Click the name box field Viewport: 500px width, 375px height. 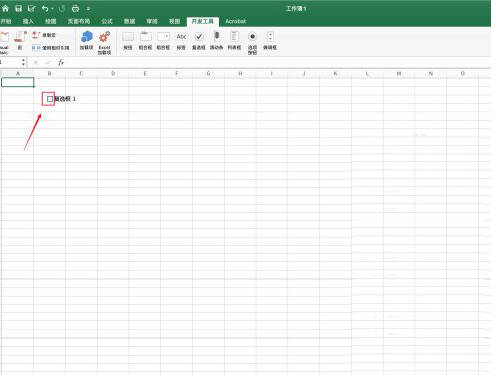[10, 62]
